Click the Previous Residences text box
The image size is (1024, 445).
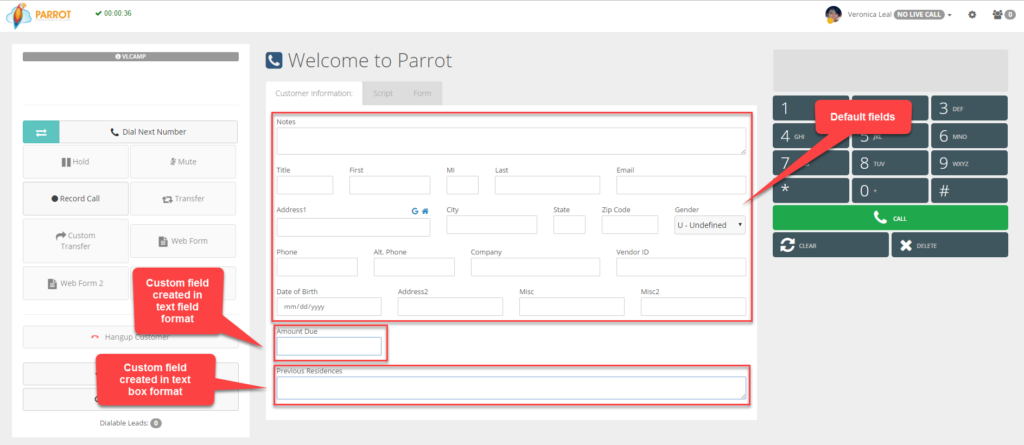(511, 387)
